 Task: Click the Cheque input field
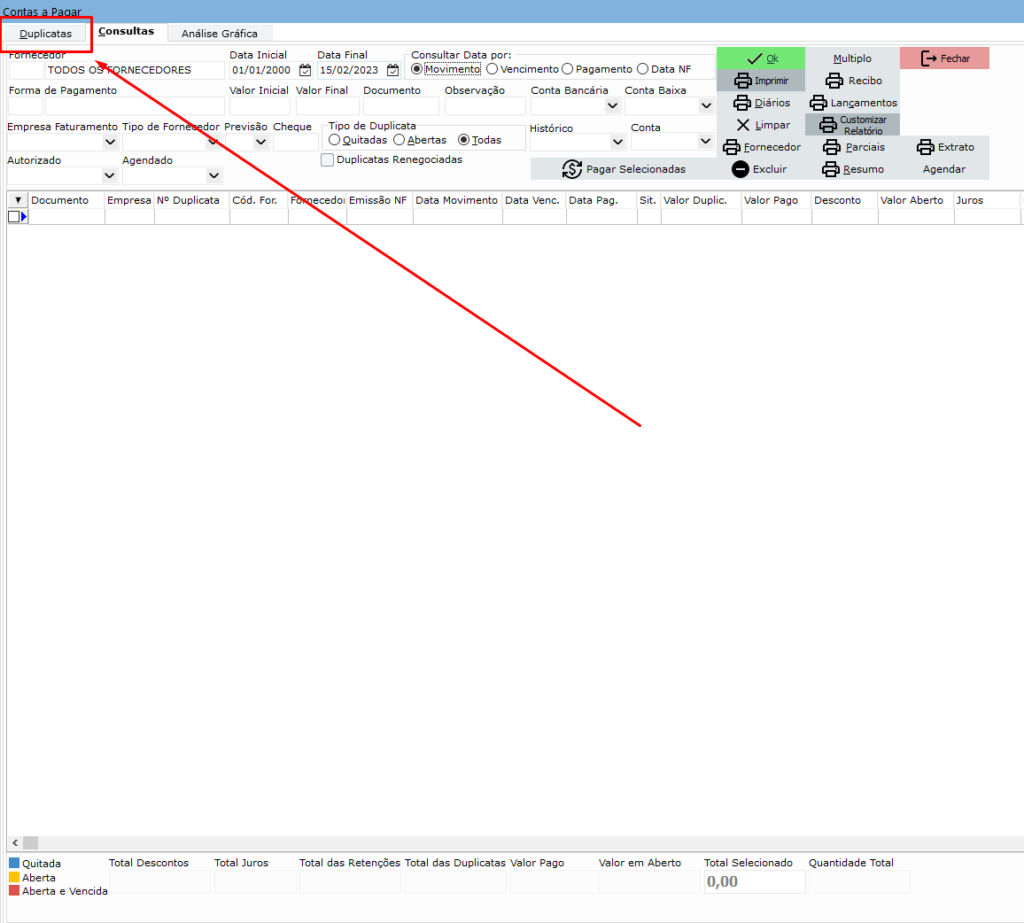point(296,142)
